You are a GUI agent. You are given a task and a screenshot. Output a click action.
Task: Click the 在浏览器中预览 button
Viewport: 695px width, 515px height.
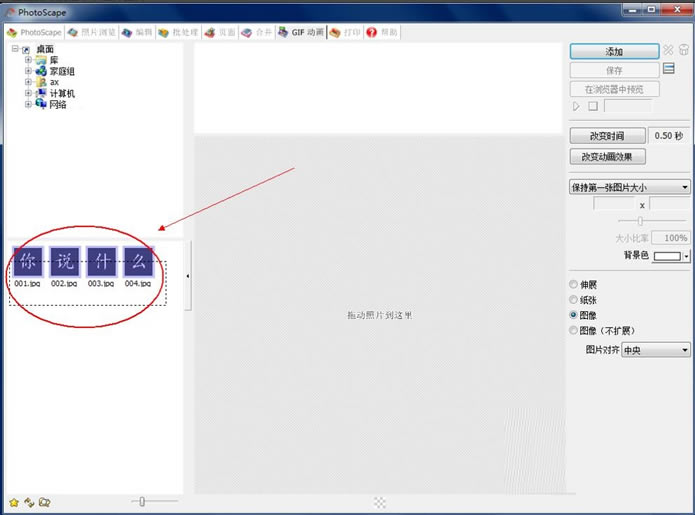(614, 89)
